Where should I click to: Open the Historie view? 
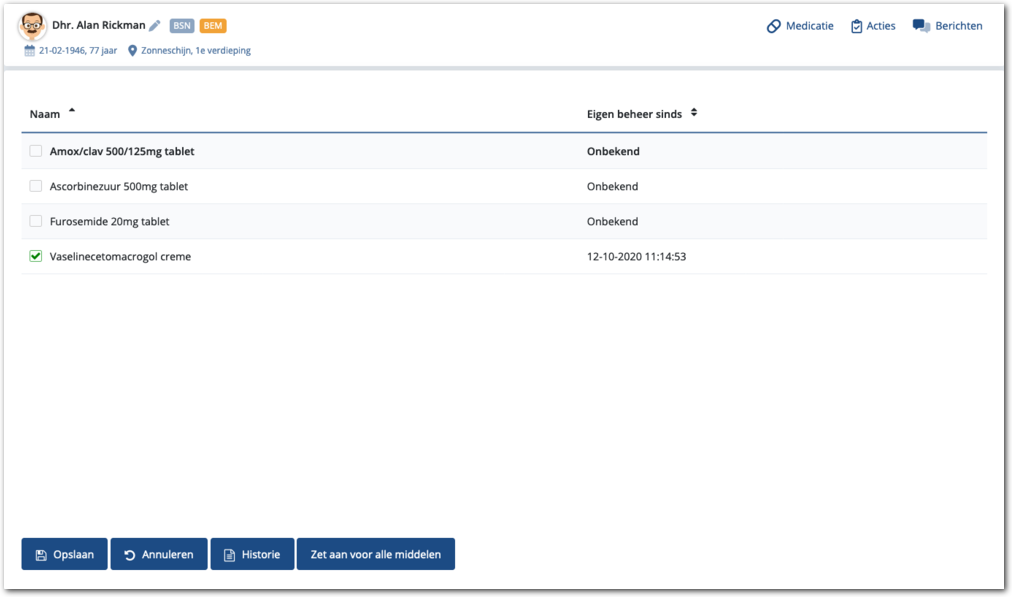coord(252,554)
